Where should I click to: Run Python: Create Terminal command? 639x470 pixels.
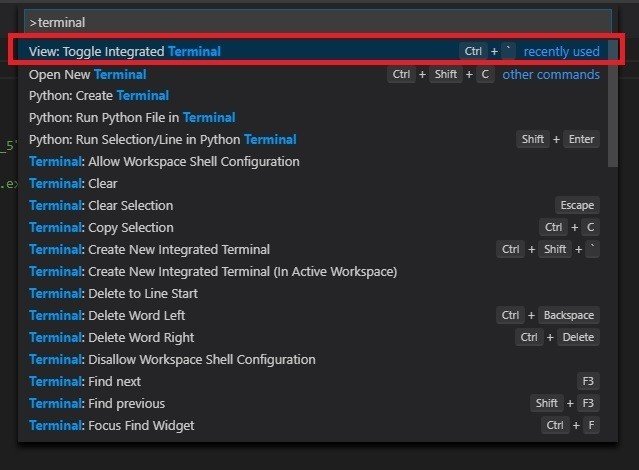coord(99,96)
